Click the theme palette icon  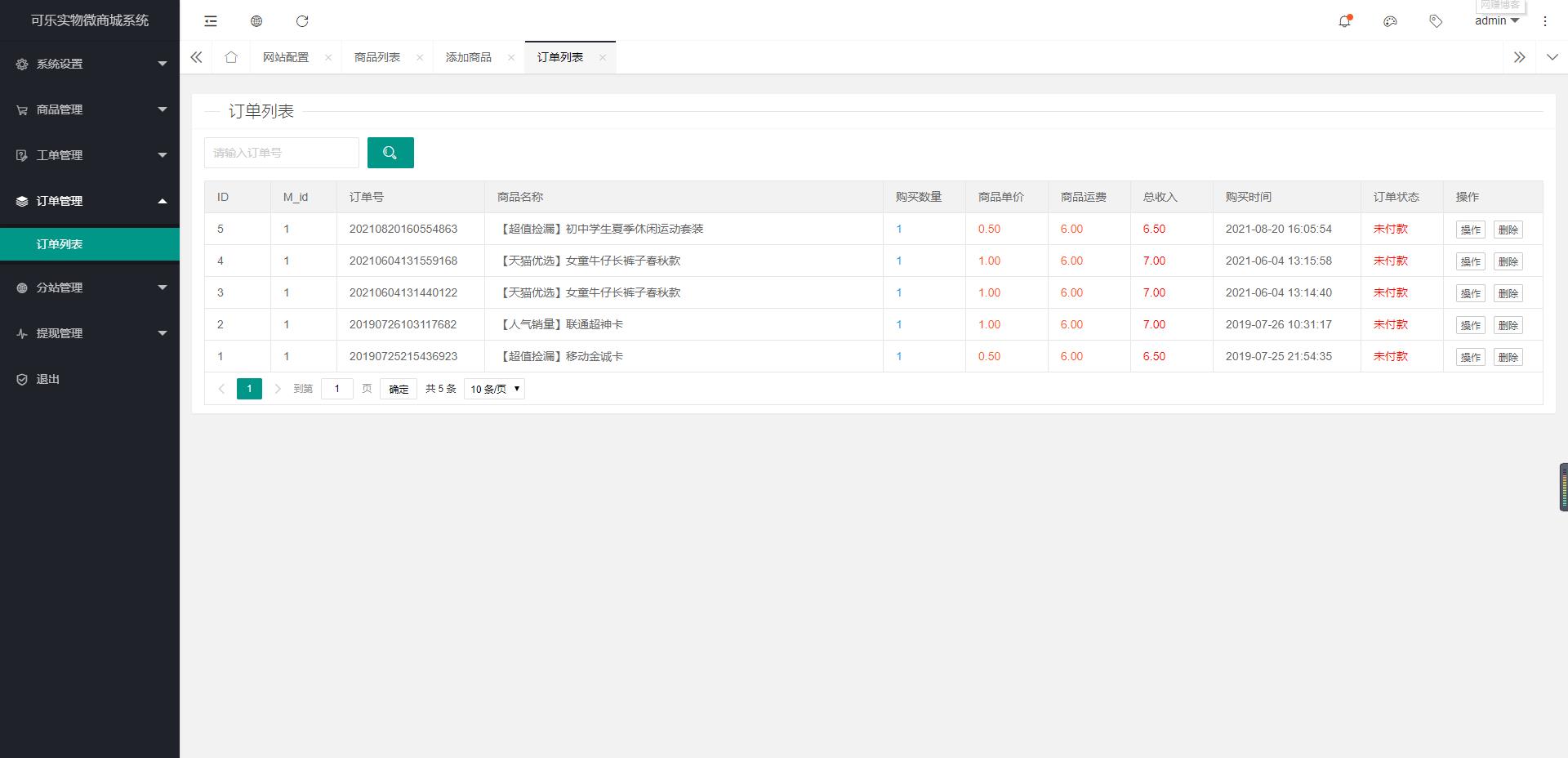point(1390,21)
